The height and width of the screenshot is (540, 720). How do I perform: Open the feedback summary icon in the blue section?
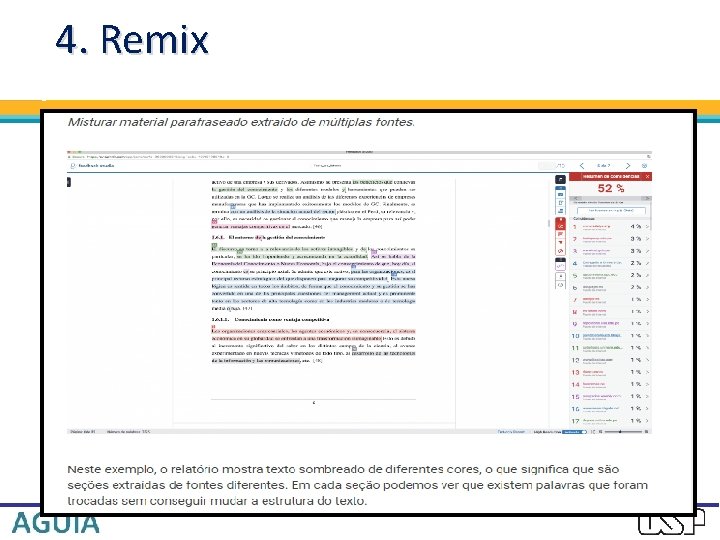[x=560, y=202]
